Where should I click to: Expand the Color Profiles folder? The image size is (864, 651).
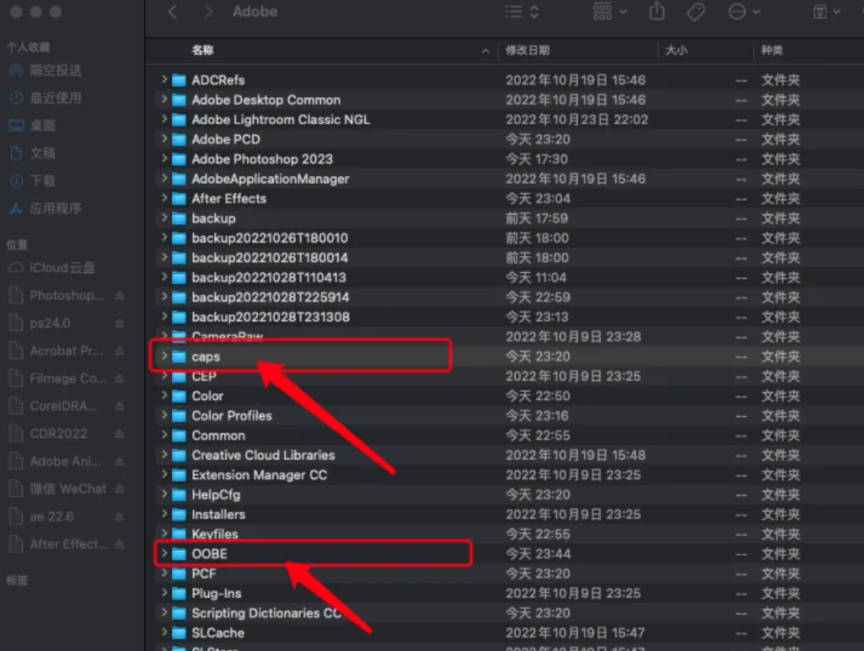pos(164,415)
